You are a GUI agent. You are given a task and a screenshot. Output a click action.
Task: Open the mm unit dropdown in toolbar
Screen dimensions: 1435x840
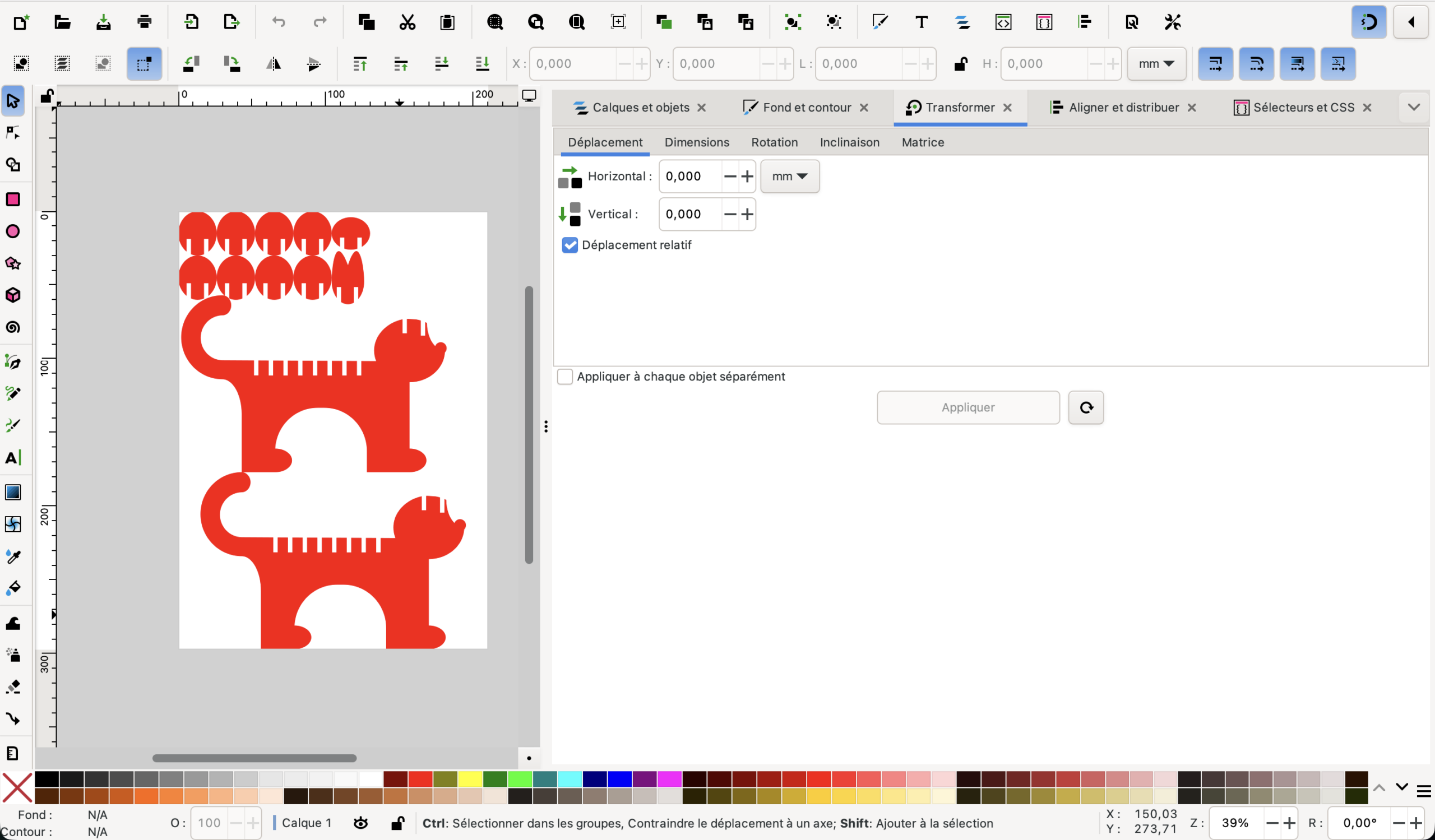[1156, 64]
